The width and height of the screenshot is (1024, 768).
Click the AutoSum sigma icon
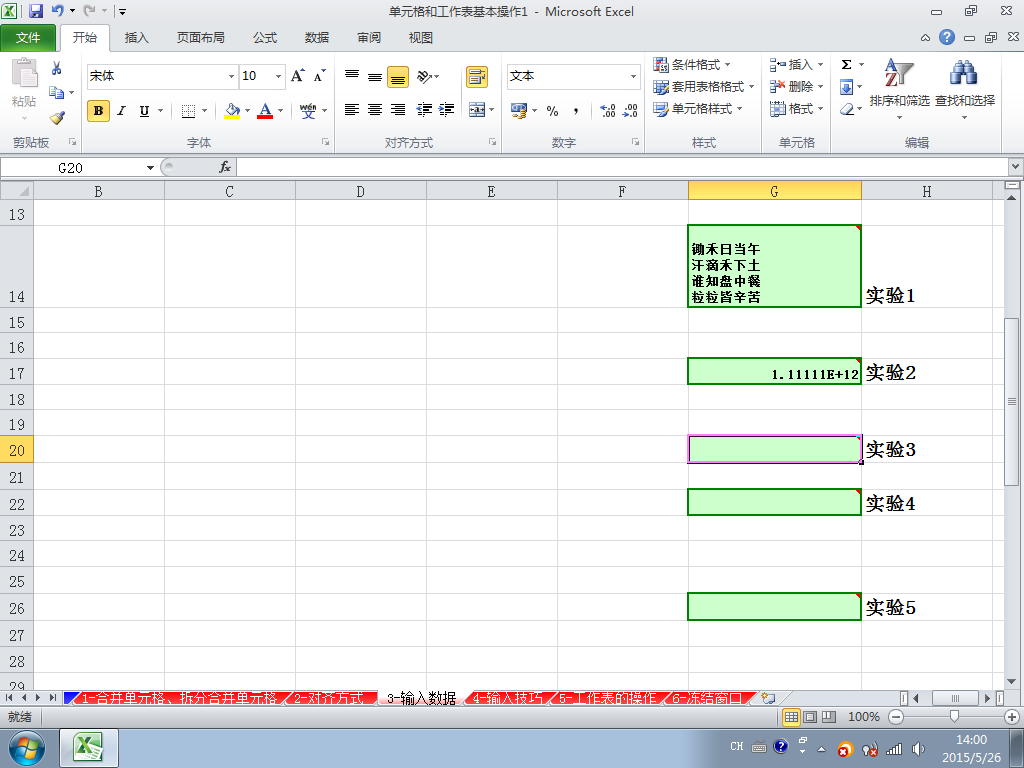846,65
